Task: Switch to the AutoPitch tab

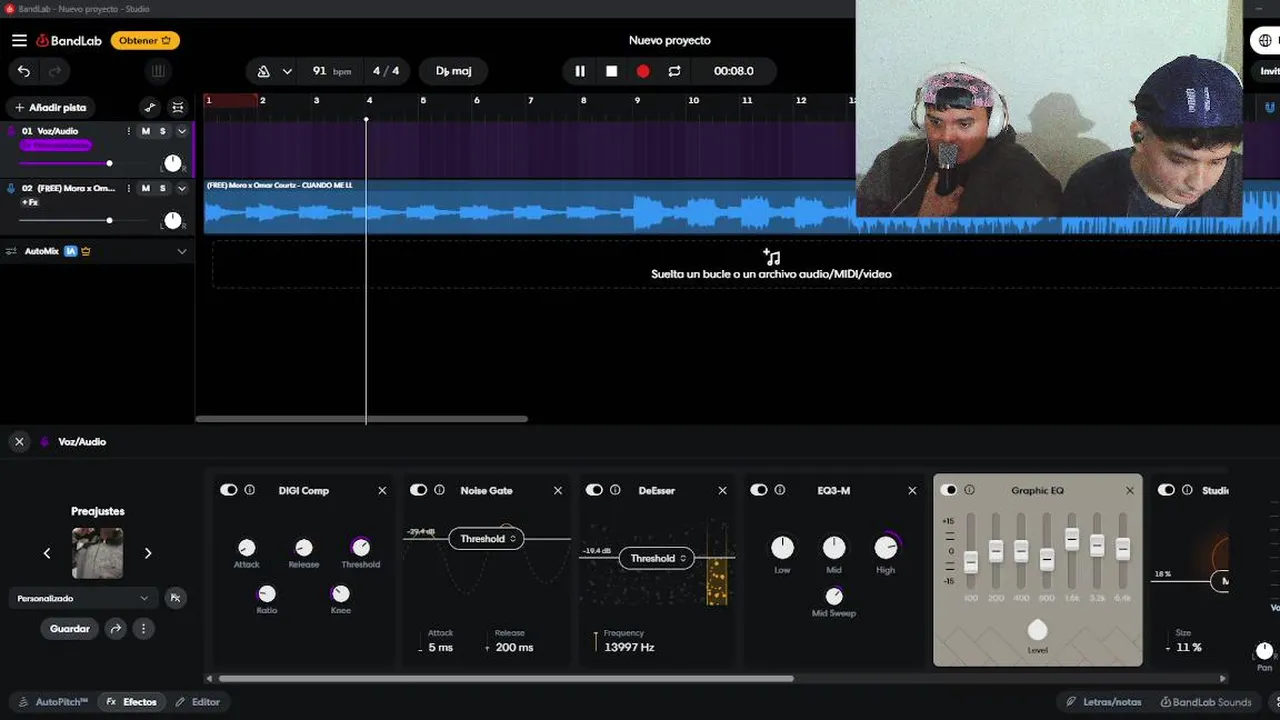Action: pos(53,702)
